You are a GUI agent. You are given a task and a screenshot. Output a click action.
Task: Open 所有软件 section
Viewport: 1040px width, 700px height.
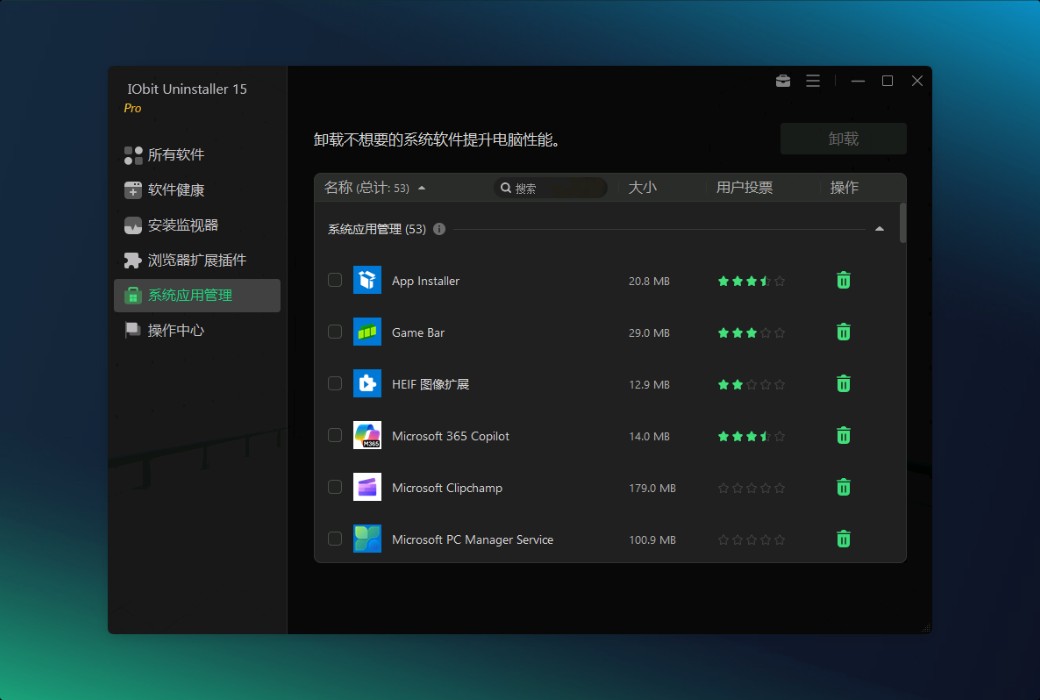click(x=197, y=155)
